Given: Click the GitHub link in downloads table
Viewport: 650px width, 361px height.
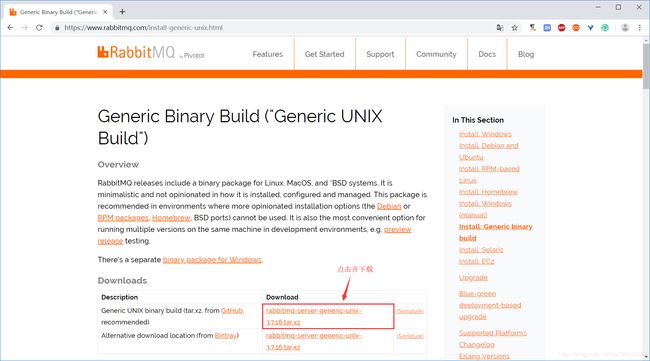Looking at the screenshot, I should (232, 310).
